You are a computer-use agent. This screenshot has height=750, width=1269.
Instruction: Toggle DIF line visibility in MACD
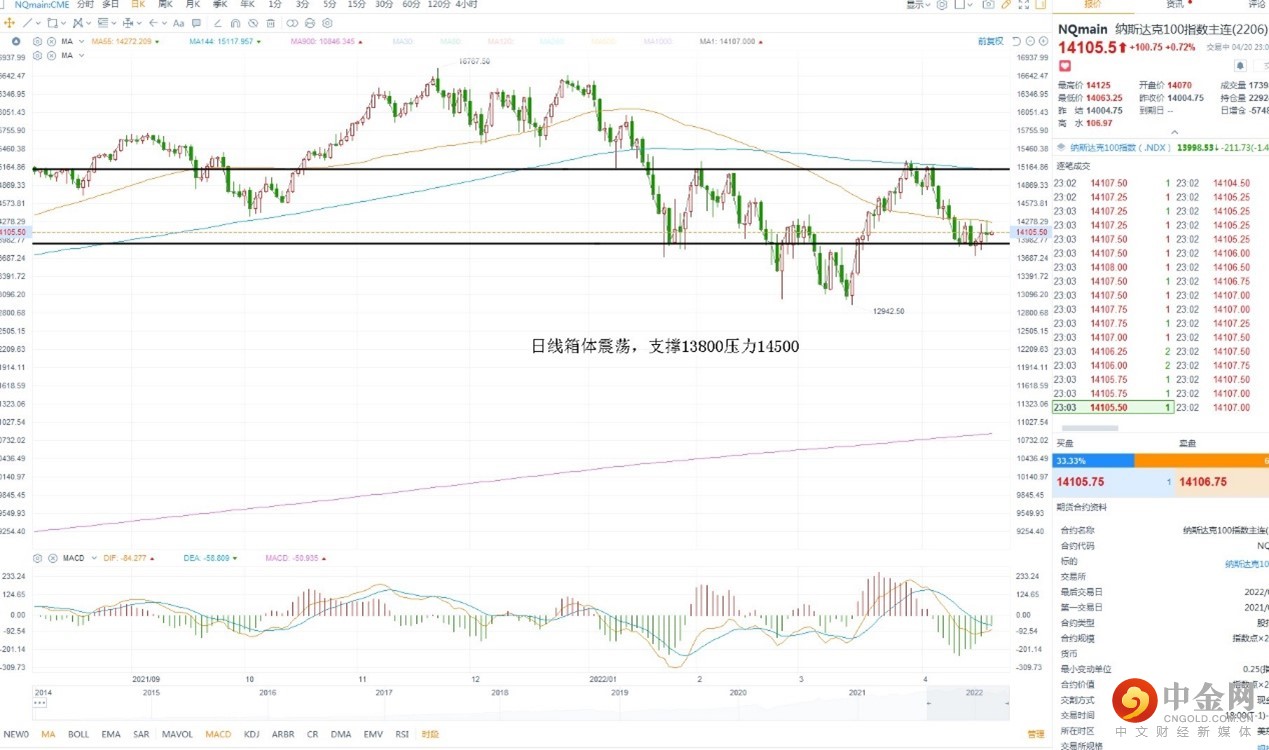pyautogui.click(x=129, y=558)
